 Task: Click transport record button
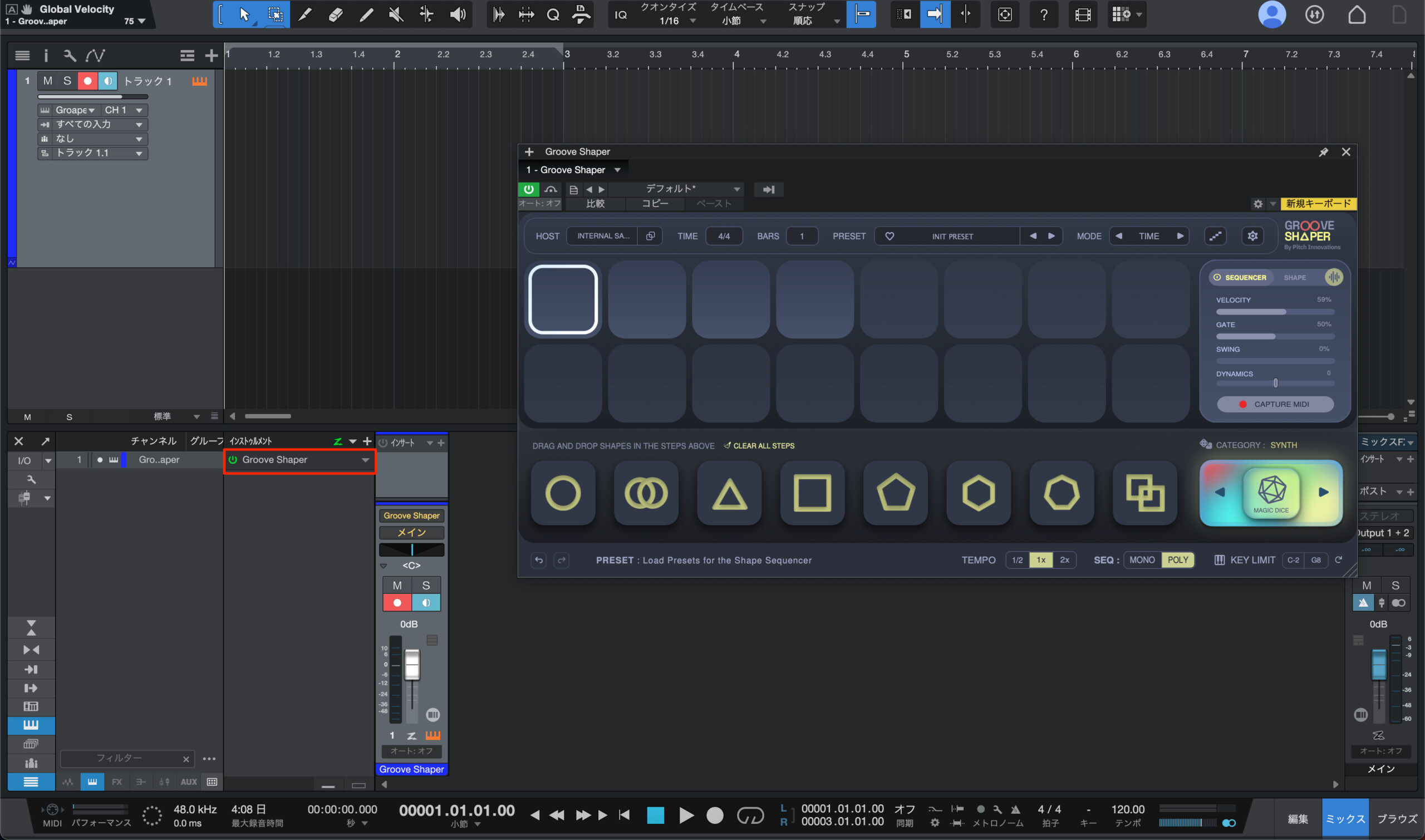point(715,815)
